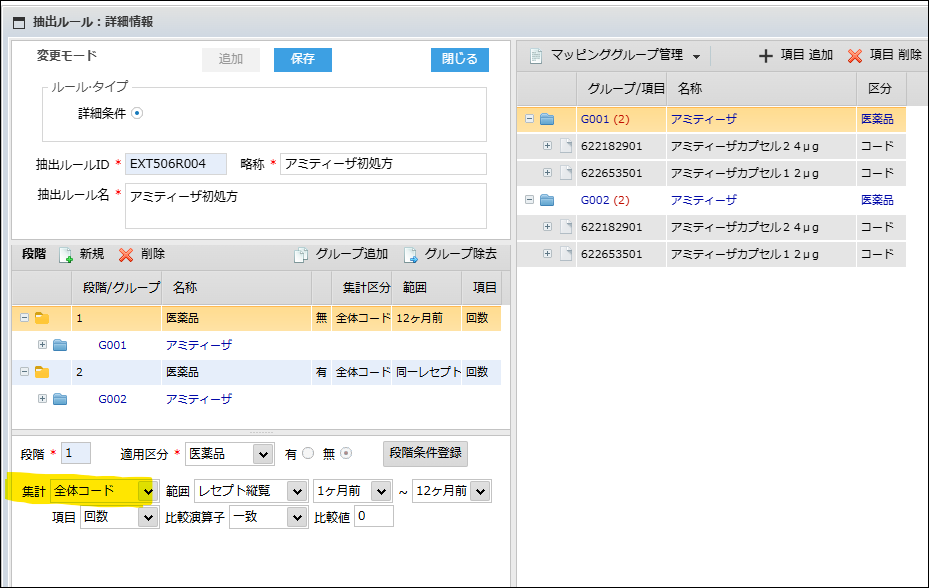Click the red X icon beside 削除 in 段階 toolbar
The image size is (929, 588).
click(x=126, y=255)
